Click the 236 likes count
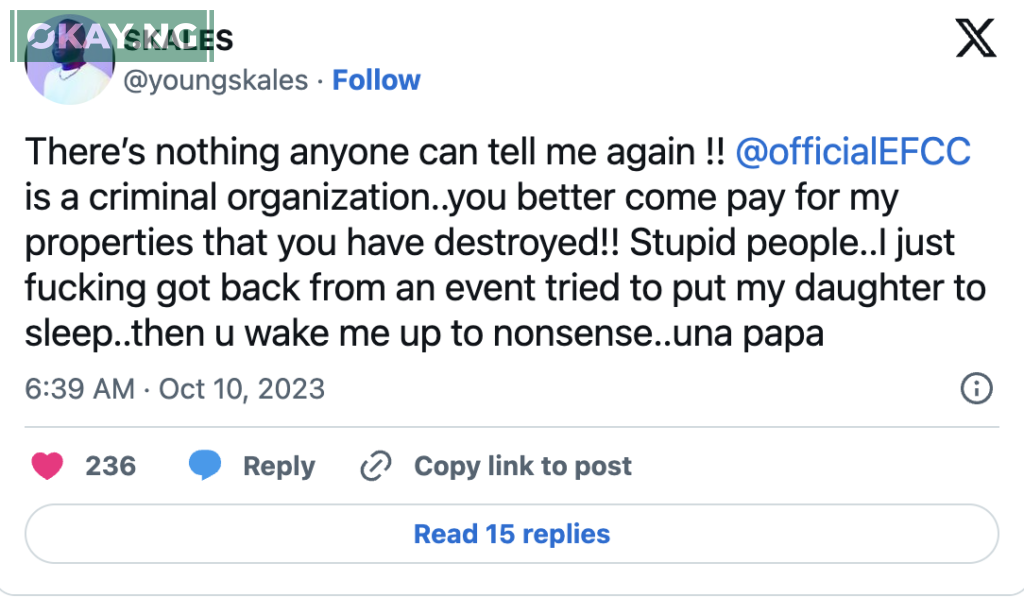1024x597 pixels. (x=110, y=466)
